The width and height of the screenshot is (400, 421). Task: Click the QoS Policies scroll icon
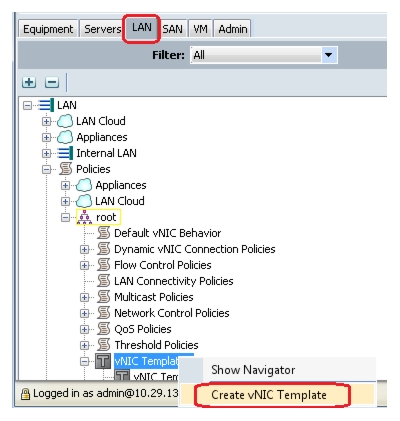coord(104,329)
